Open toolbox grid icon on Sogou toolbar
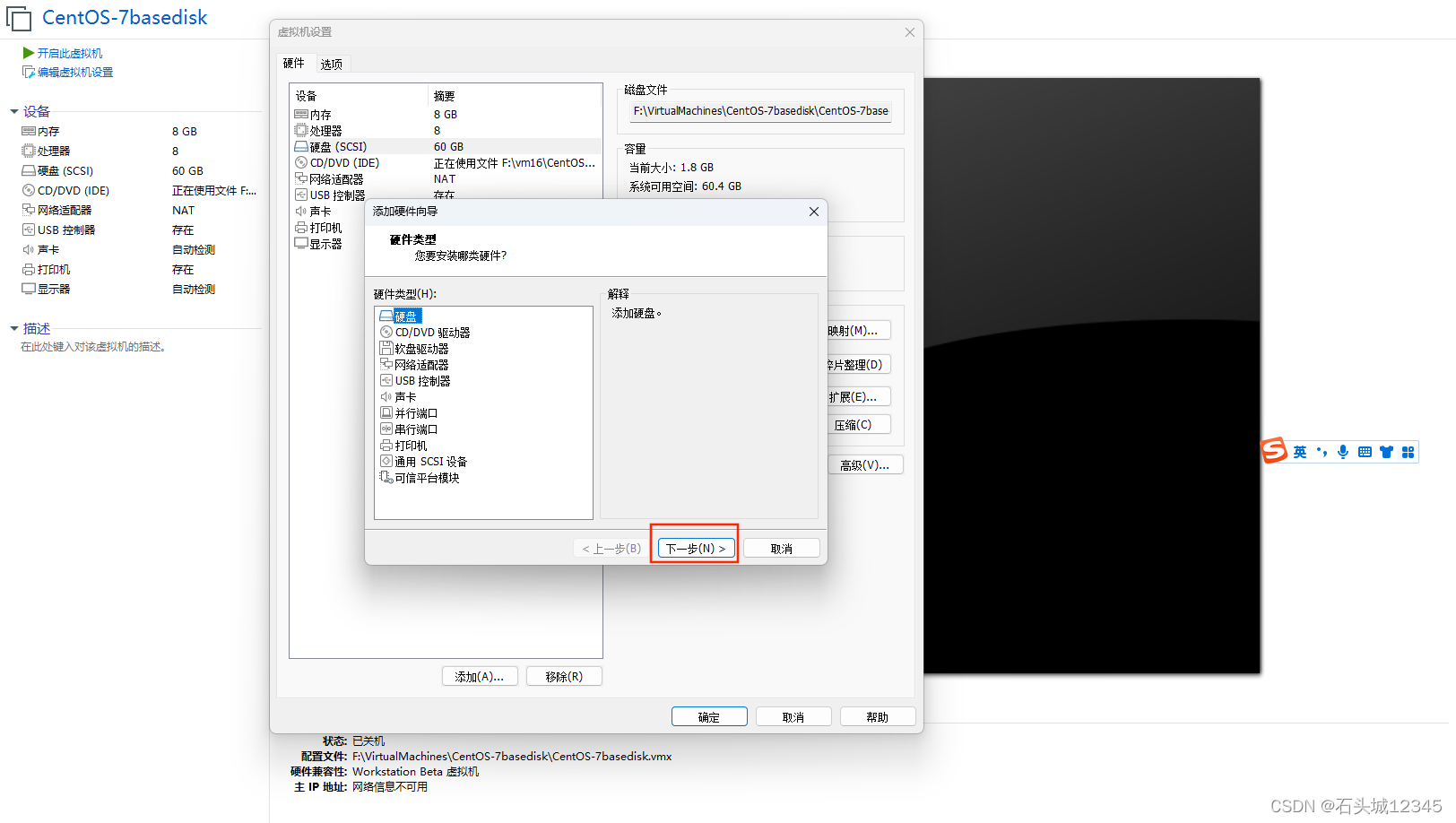Image resolution: width=1456 pixels, height=823 pixels. click(x=1408, y=452)
